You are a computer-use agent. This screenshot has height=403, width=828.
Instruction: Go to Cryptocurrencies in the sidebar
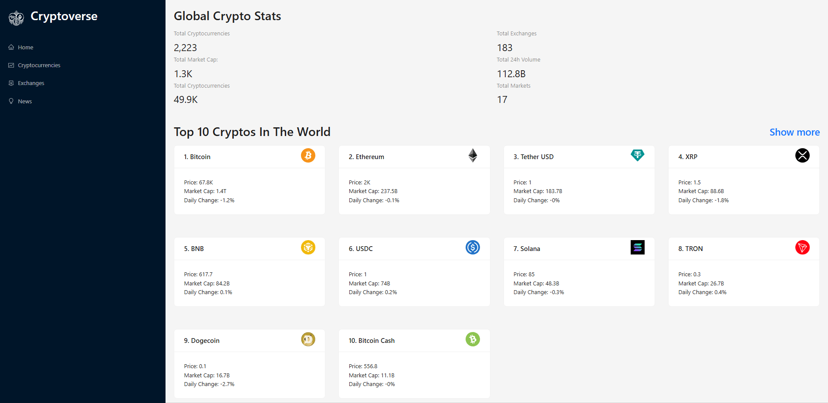tap(39, 65)
